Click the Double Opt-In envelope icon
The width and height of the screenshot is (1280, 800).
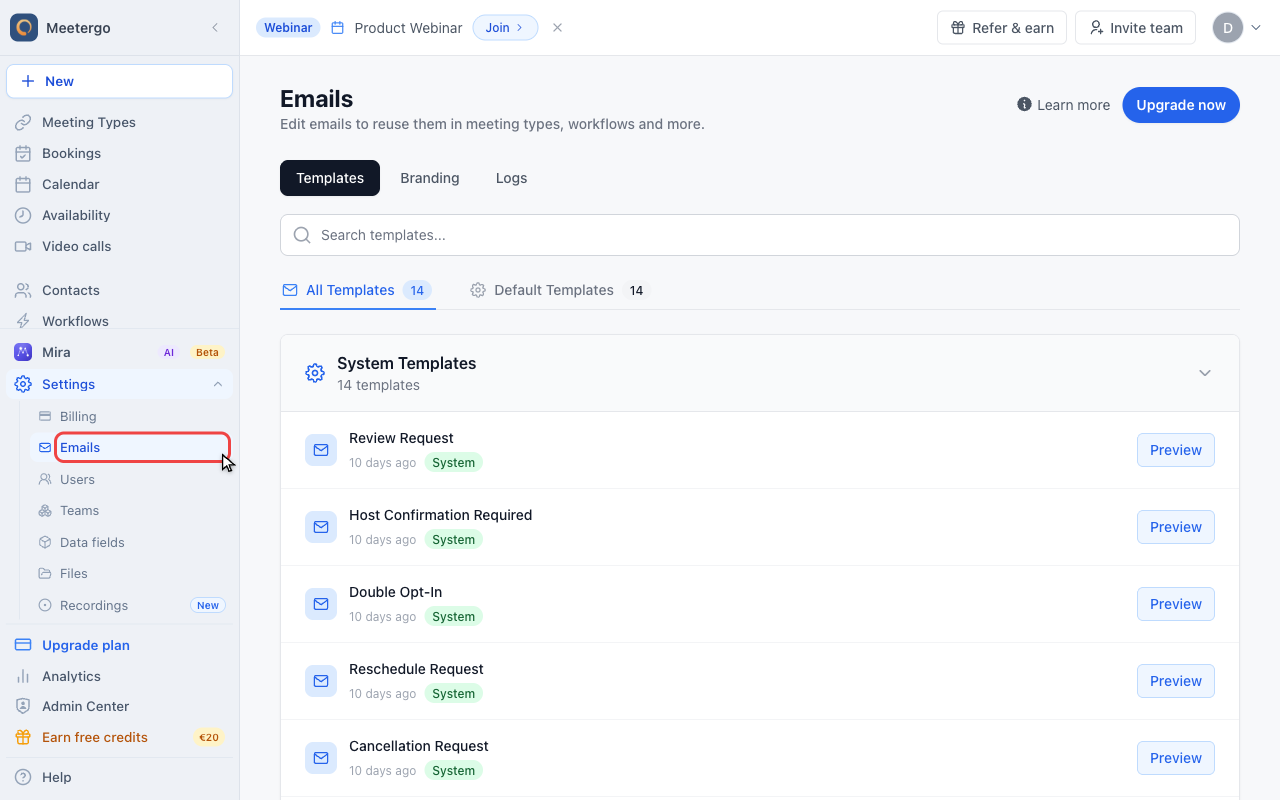point(321,604)
